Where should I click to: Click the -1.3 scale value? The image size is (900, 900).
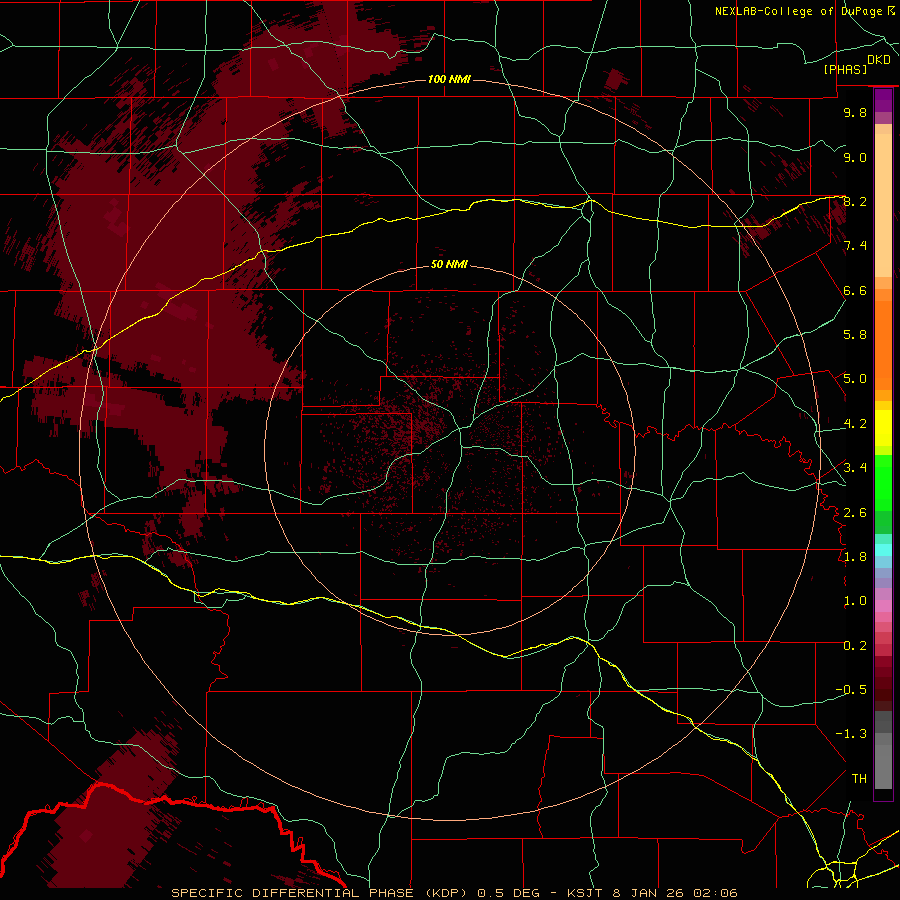coord(851,734)
